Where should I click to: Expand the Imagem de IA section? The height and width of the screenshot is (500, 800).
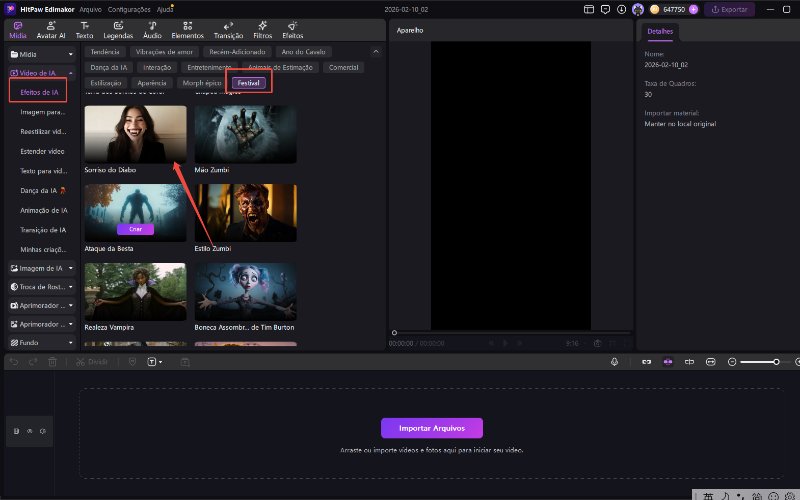41,268
